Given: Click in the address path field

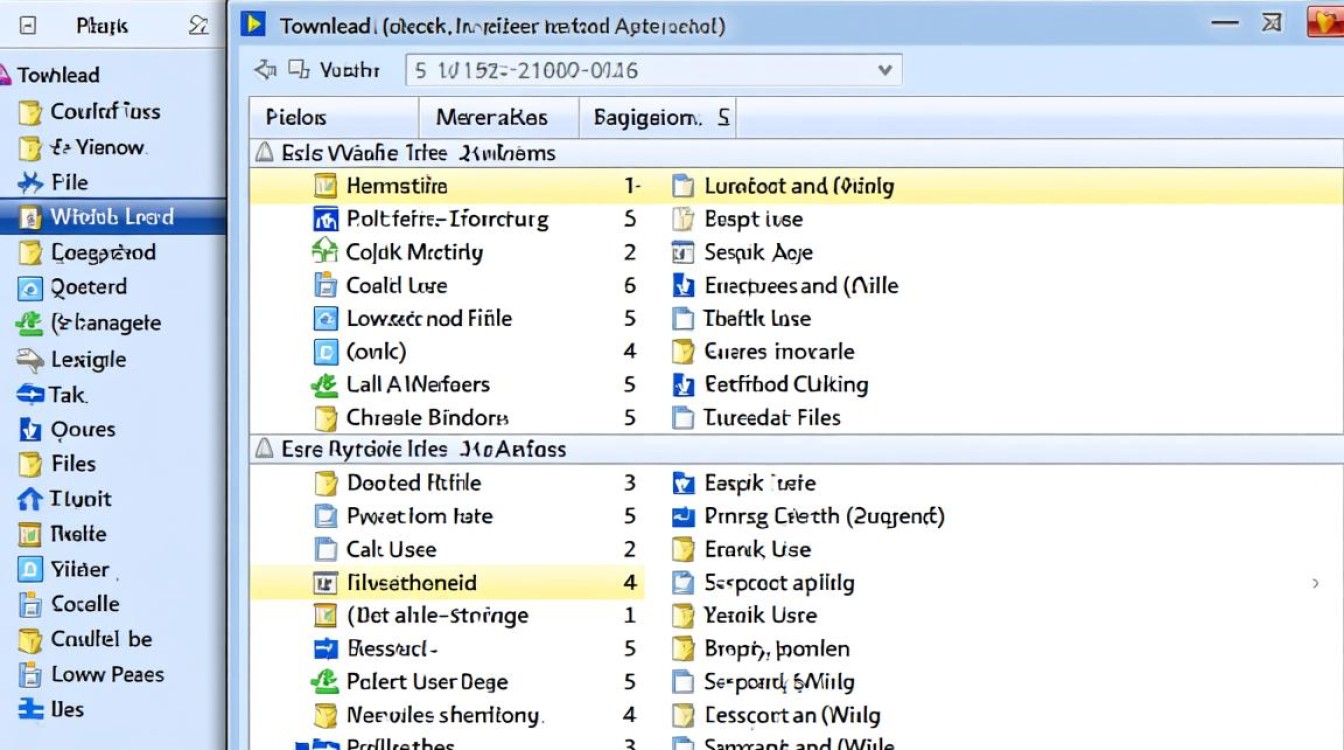Looking at the screenshot, I should point(654,70).
